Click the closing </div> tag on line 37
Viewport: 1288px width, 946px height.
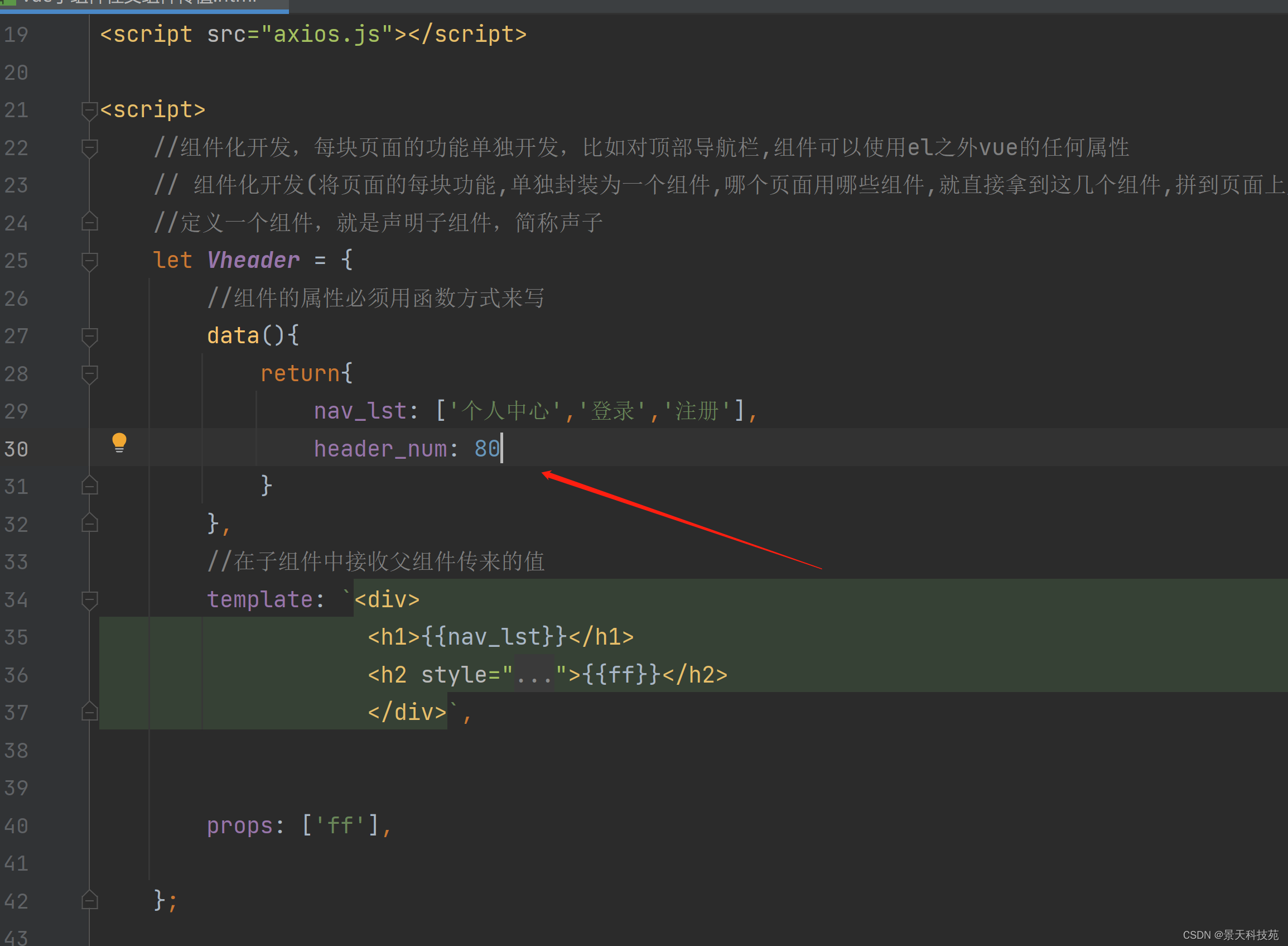[x=407, y=713]
